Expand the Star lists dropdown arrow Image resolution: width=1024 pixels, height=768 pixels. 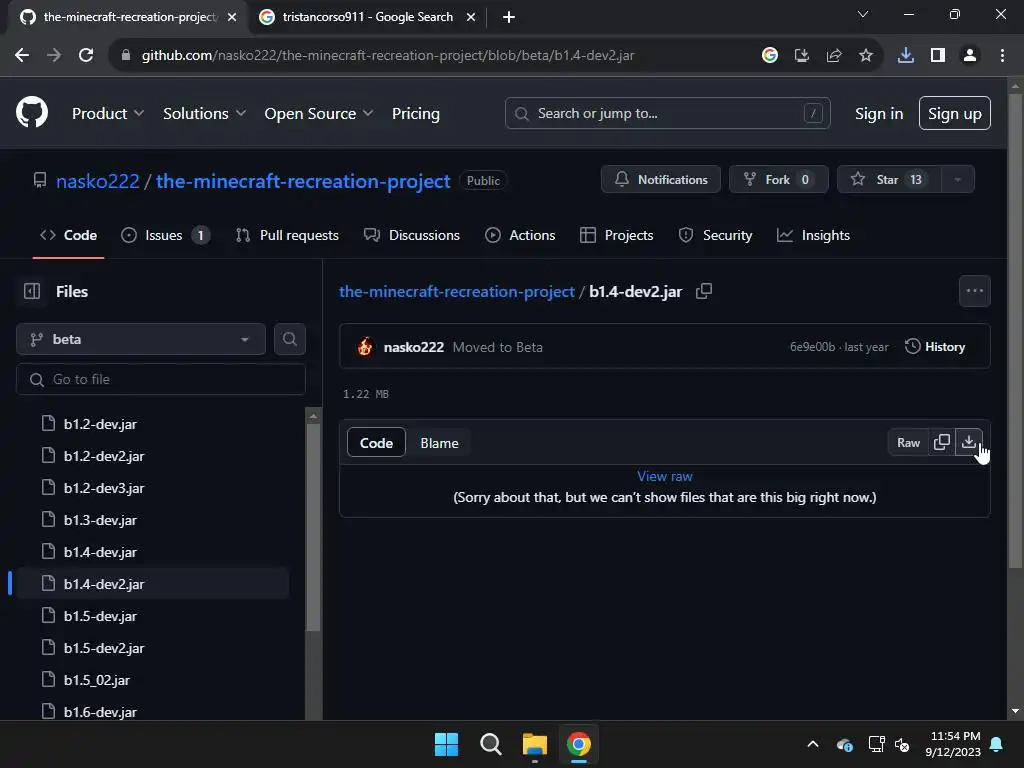(x=957, y=179)
